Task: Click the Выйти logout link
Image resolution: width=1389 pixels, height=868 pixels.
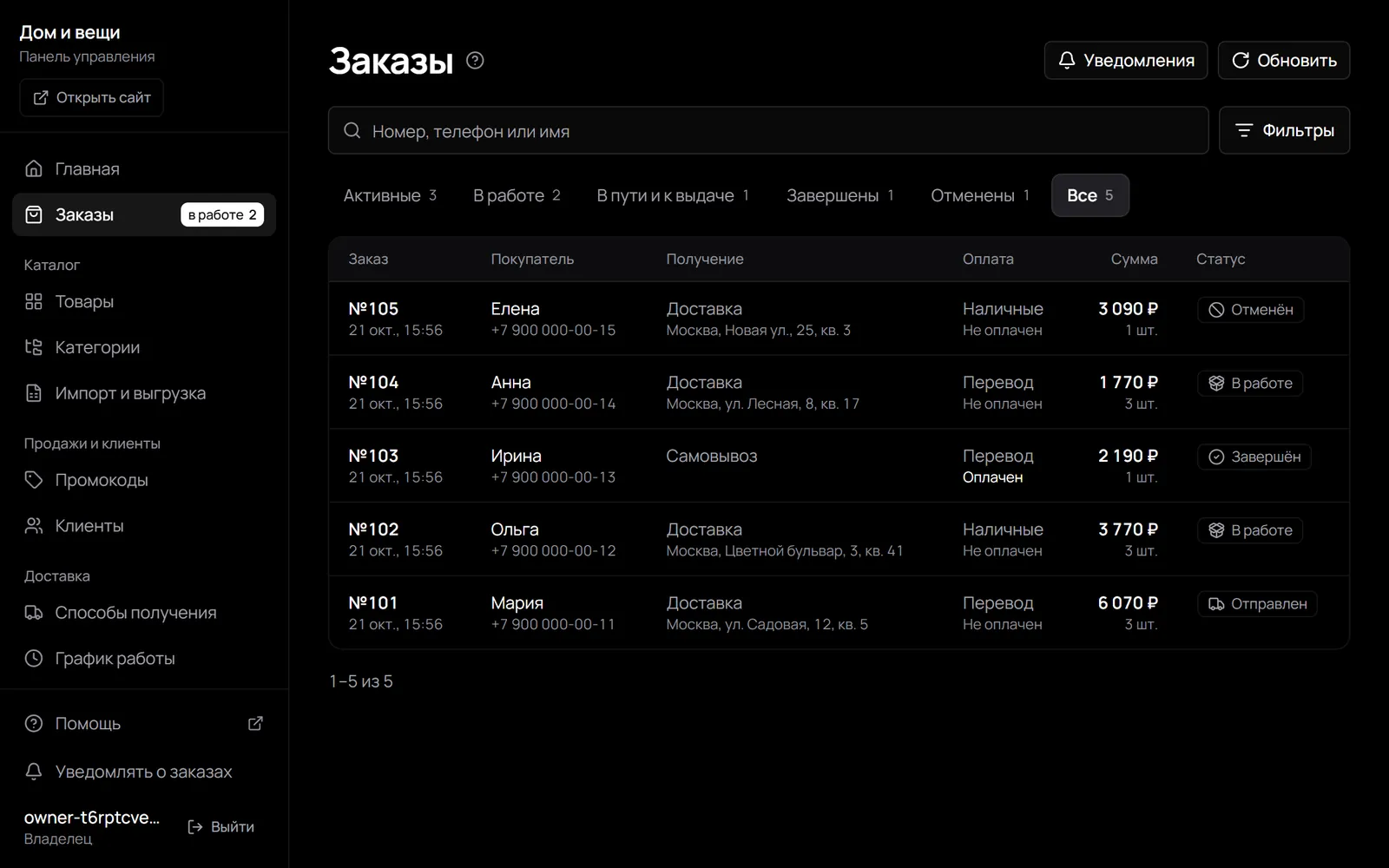Action: coord(221,827)
